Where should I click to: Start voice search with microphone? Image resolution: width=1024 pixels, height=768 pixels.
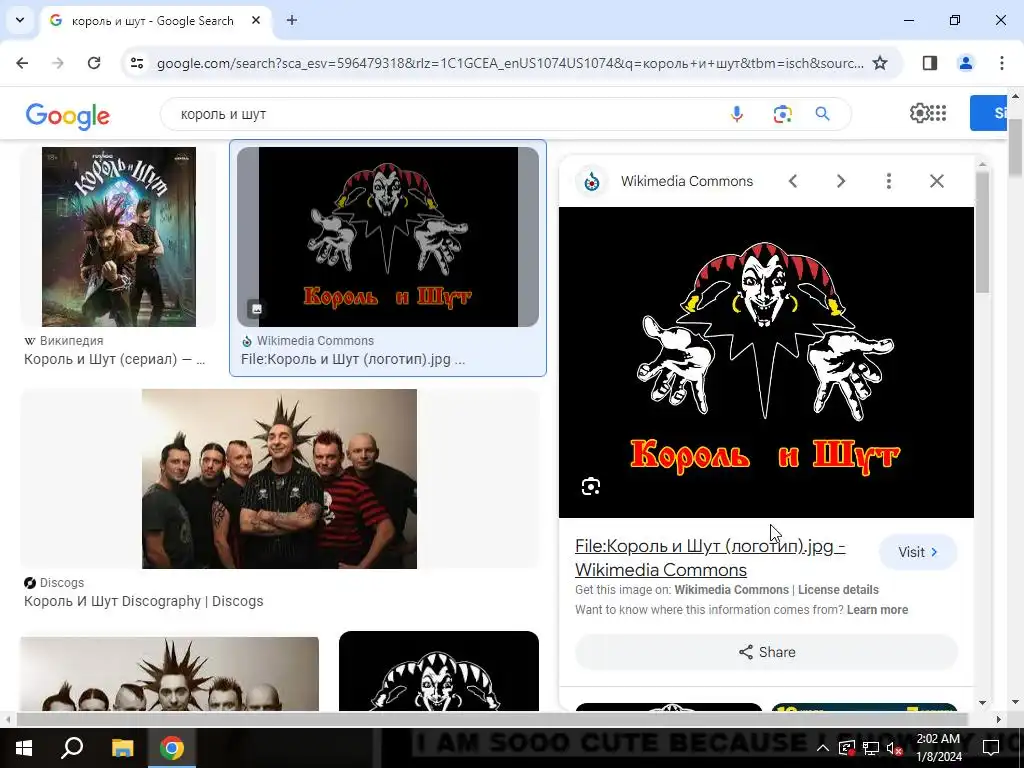[737, 114]
